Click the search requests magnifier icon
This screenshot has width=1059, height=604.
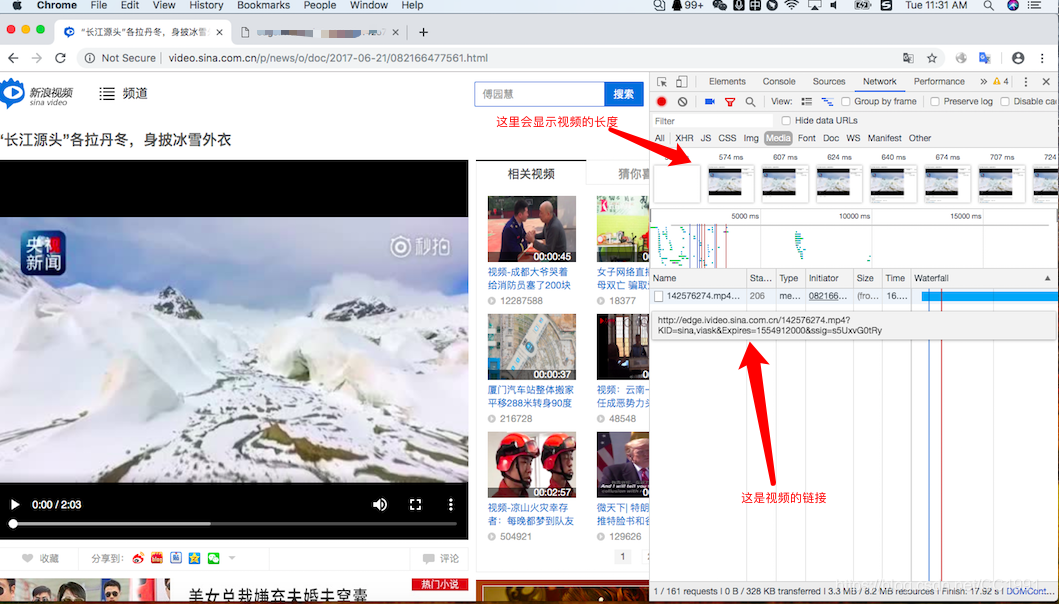(749, 100)
